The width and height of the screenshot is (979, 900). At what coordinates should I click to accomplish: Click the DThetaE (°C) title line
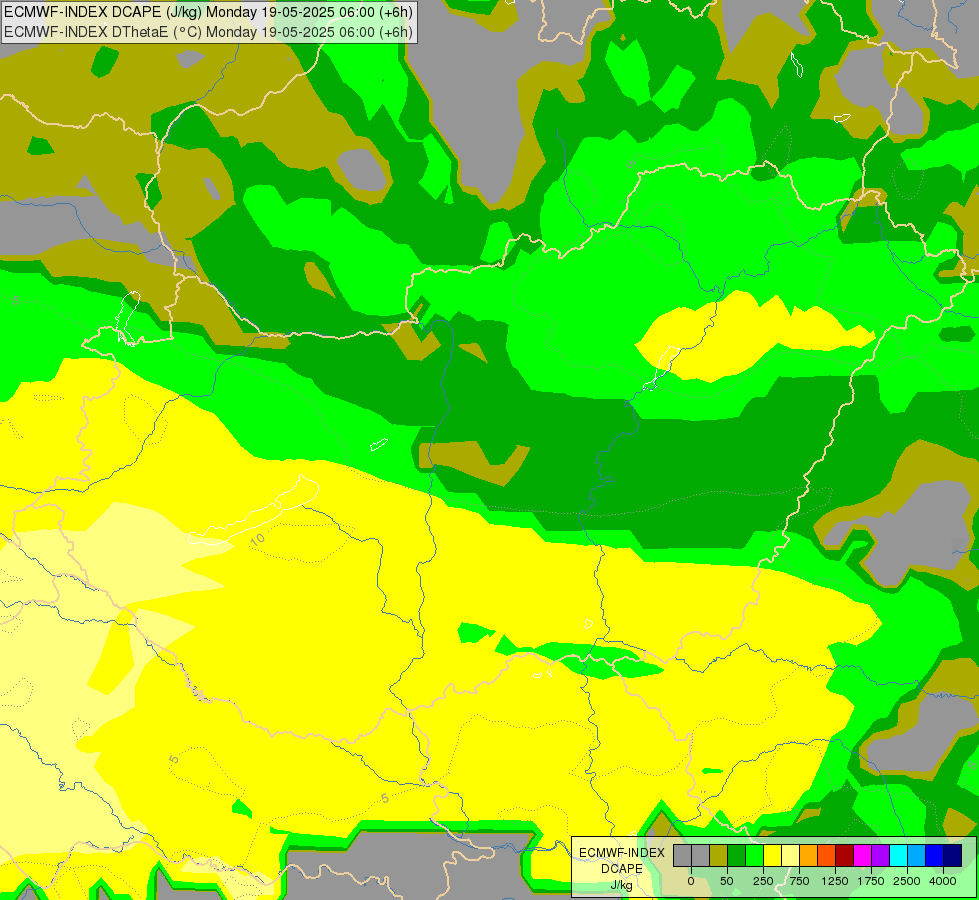(209, 32)
